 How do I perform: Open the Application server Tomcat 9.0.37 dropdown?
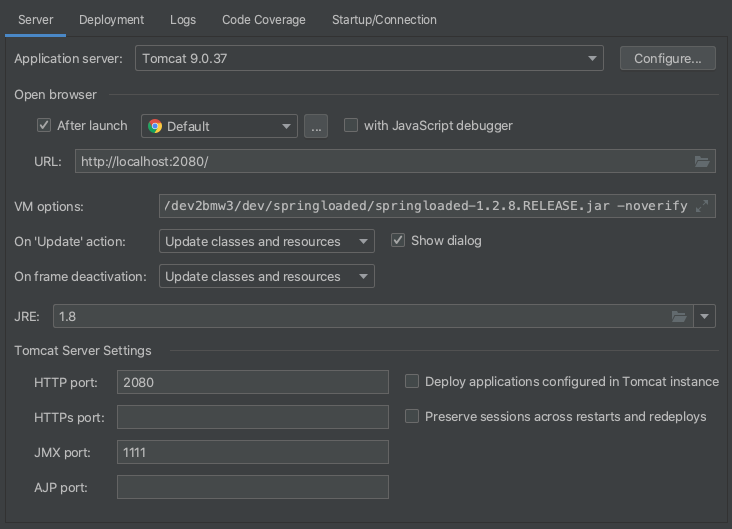pos(369,58)
